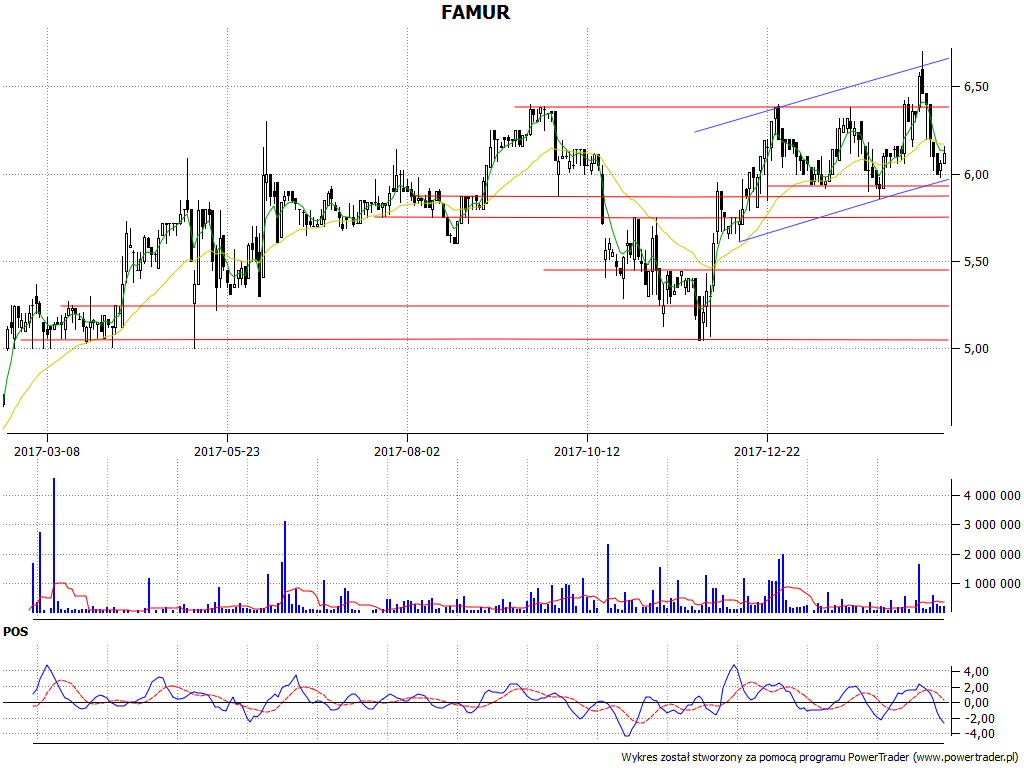This screenshot has width=1024, height=768.
Task: Select the 2017-03-08 date label
Action: point(47,451)
